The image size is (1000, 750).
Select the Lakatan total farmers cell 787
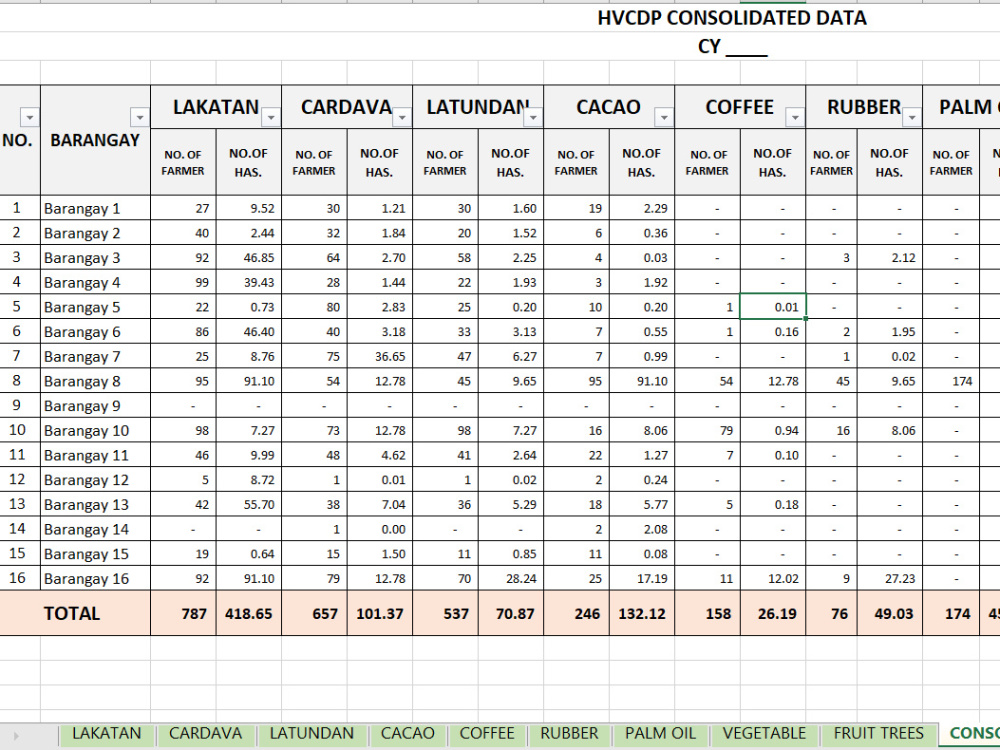pos(184,613)
